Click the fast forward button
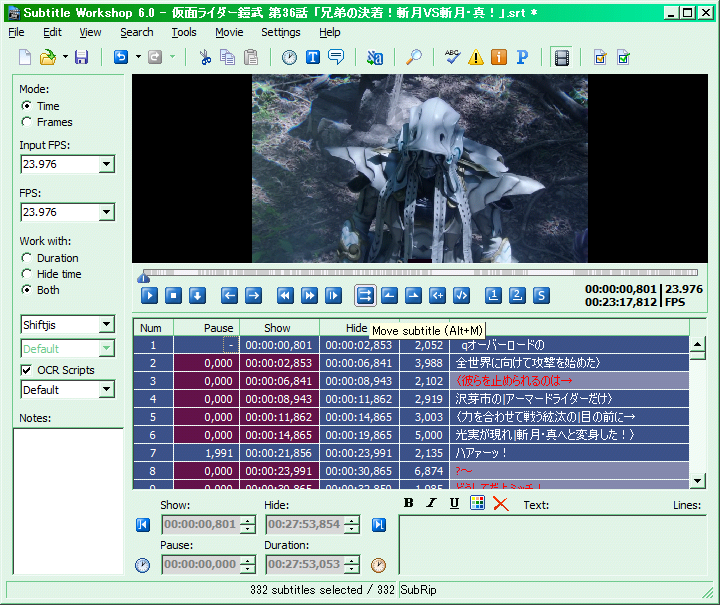This screenshot has height=605, width=720. tap(309, 296)
